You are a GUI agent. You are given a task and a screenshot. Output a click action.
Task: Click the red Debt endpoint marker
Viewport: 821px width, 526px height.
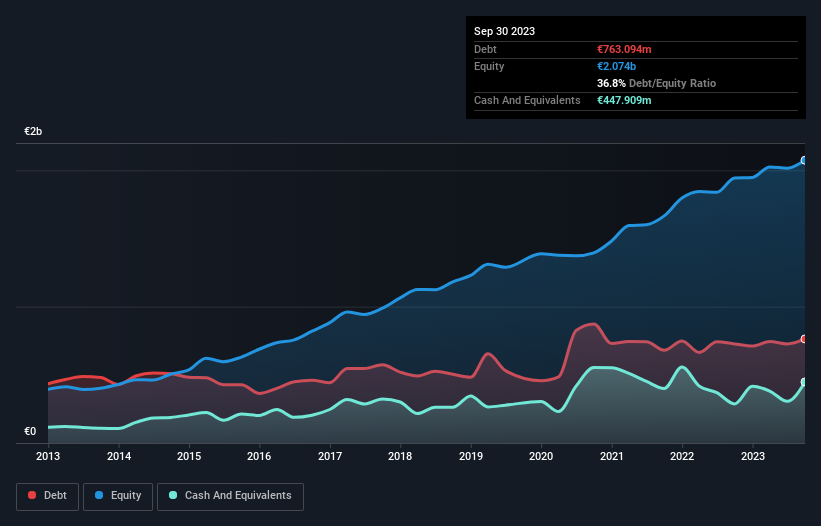click(804, 339)
